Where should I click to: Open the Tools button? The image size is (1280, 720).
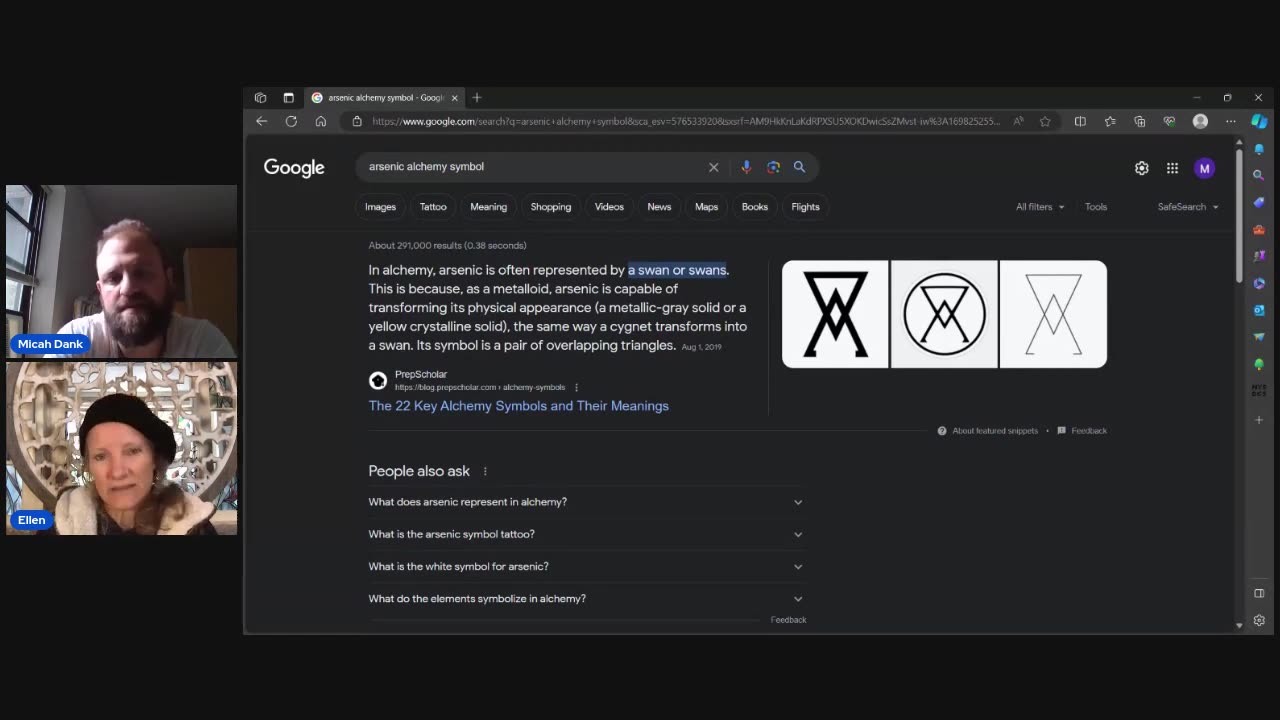coord(1096,207)
